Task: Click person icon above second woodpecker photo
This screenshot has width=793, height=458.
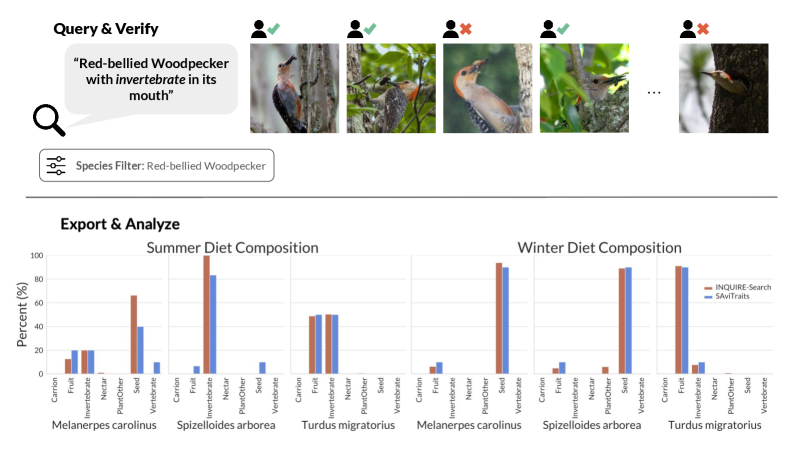Action: (x=356, y=30)
